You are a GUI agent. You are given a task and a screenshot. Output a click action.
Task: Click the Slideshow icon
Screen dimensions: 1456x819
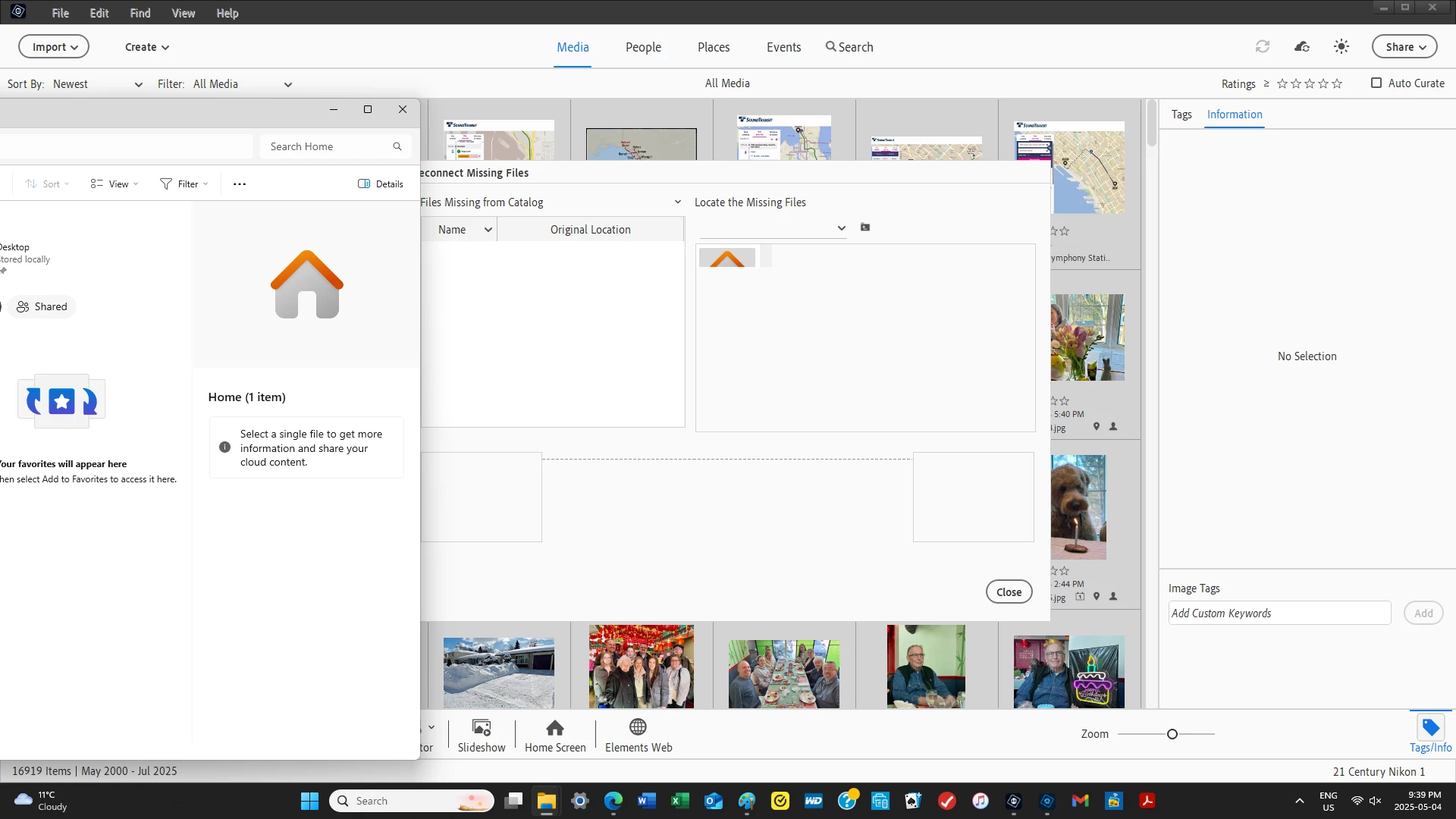point(481,728)
